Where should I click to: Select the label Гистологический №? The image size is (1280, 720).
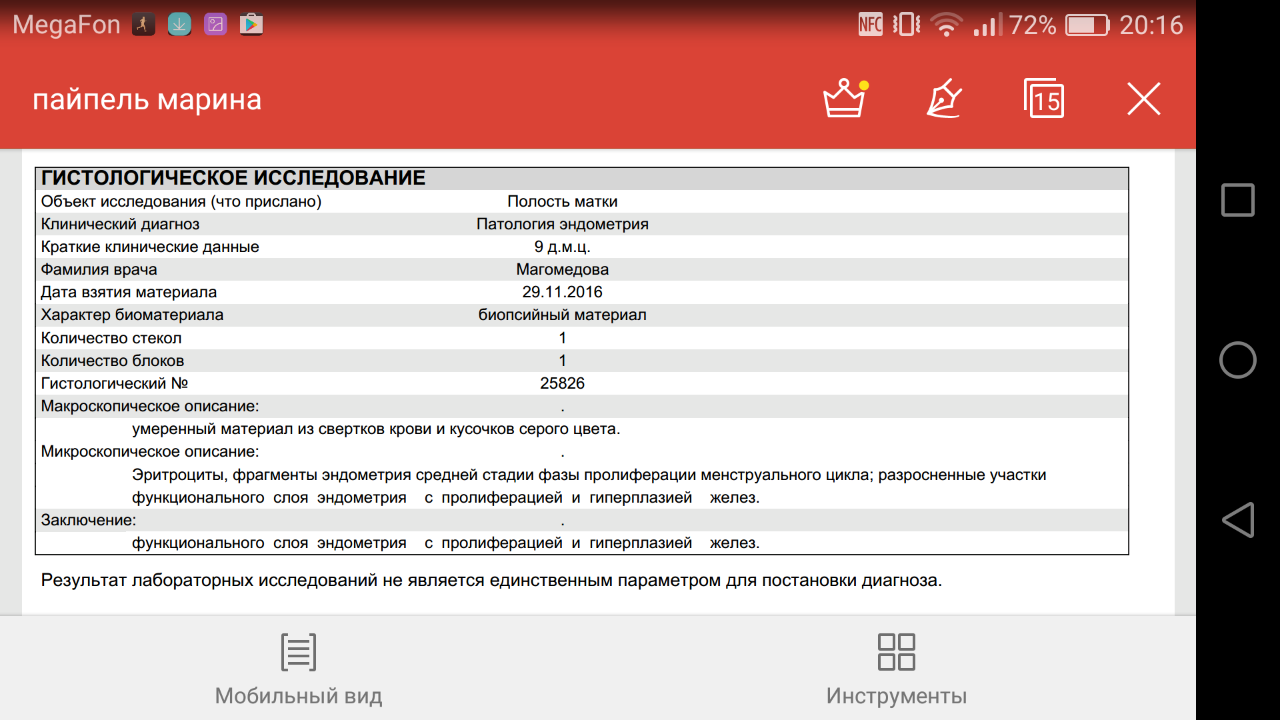[x=114, y=383]
